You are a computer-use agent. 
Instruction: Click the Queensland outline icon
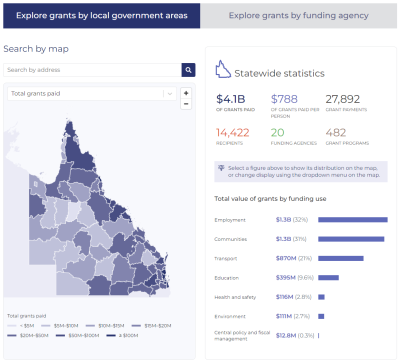click(223, 69)
